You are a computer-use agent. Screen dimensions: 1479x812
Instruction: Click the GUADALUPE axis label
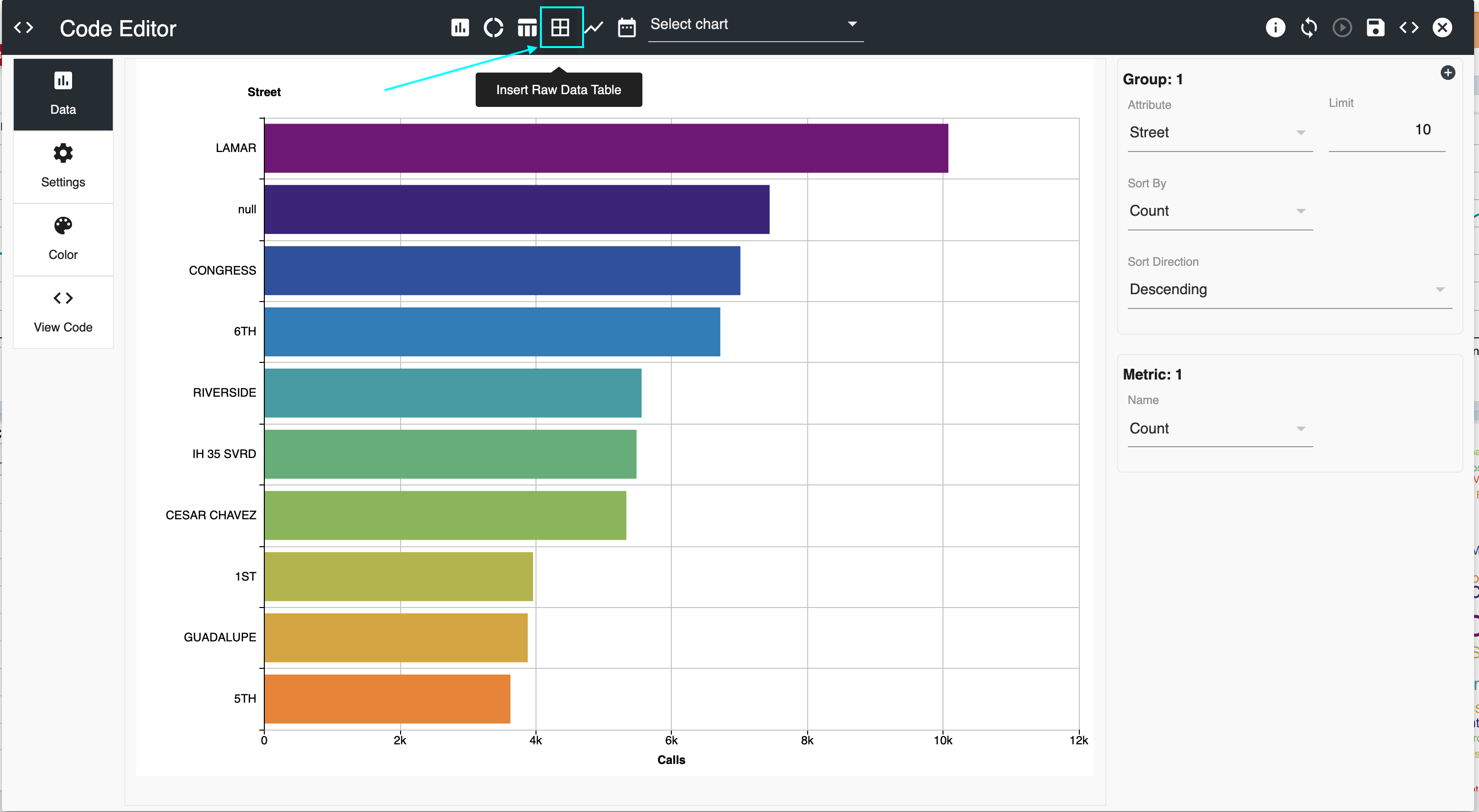coord(220,637)
